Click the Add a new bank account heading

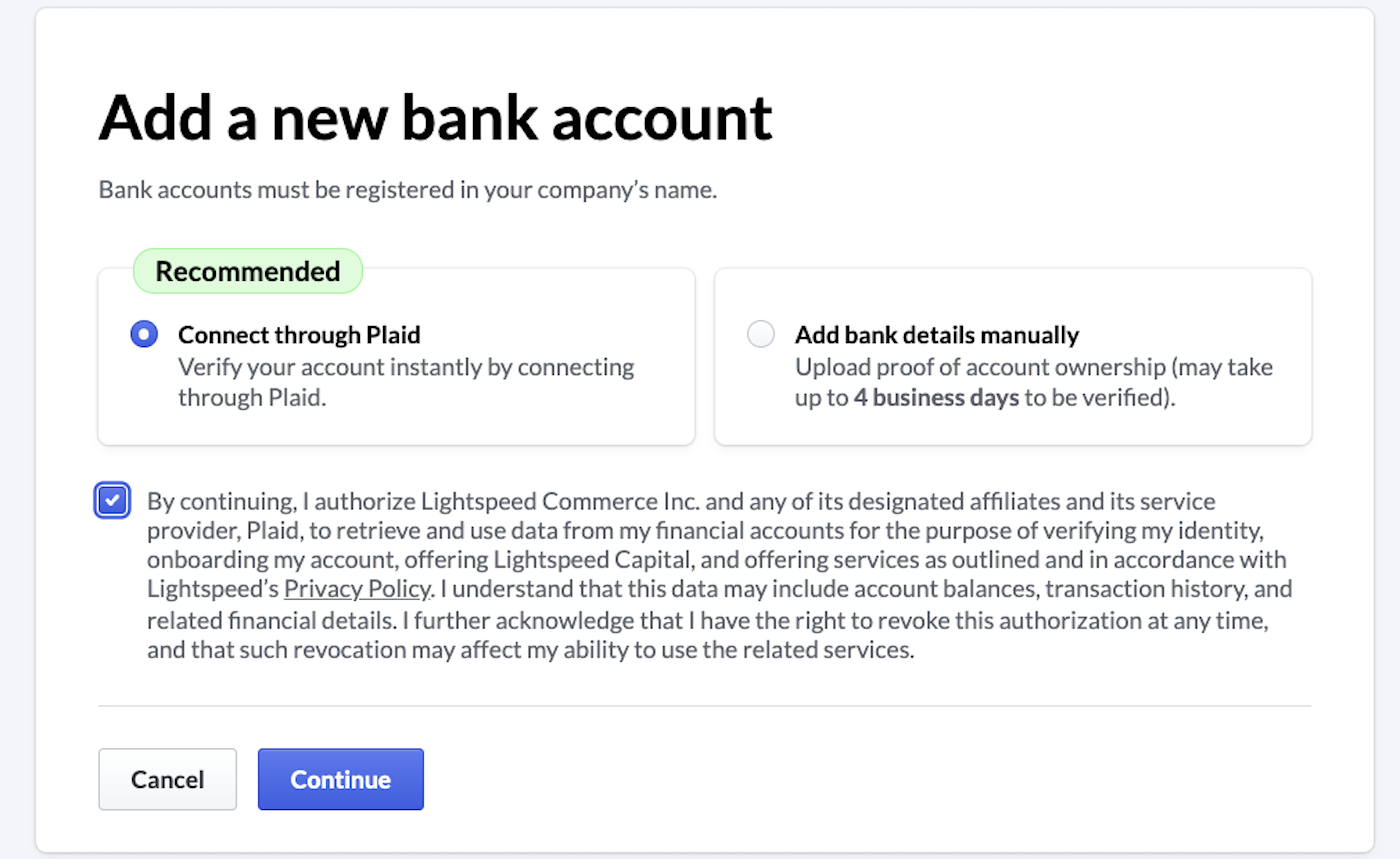click(435, 117)
